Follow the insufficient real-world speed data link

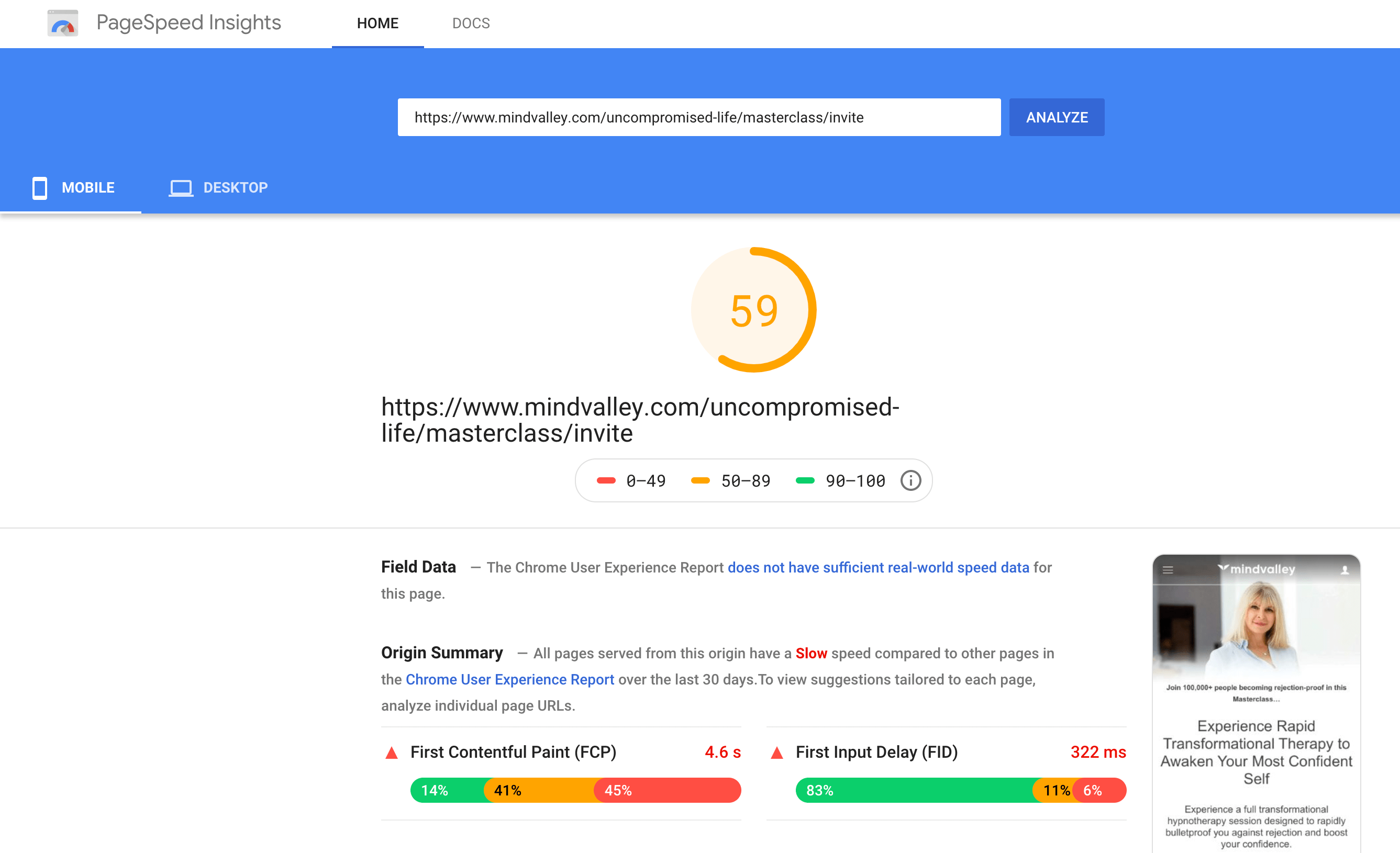(x=878, y=567)
